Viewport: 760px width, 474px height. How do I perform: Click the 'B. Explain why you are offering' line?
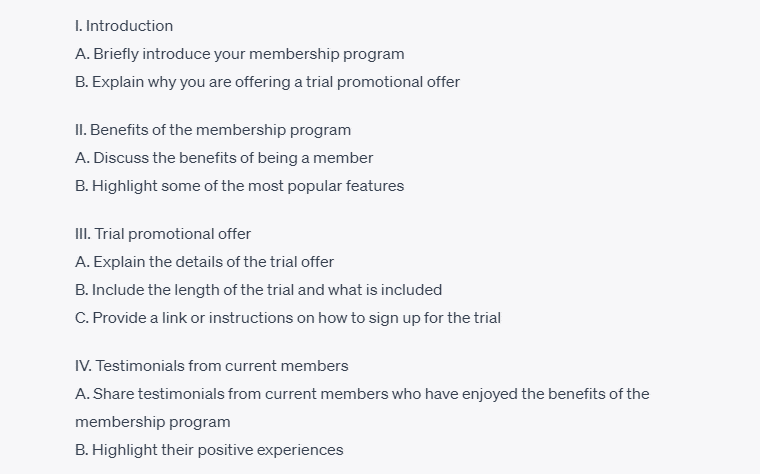[268, 82]
